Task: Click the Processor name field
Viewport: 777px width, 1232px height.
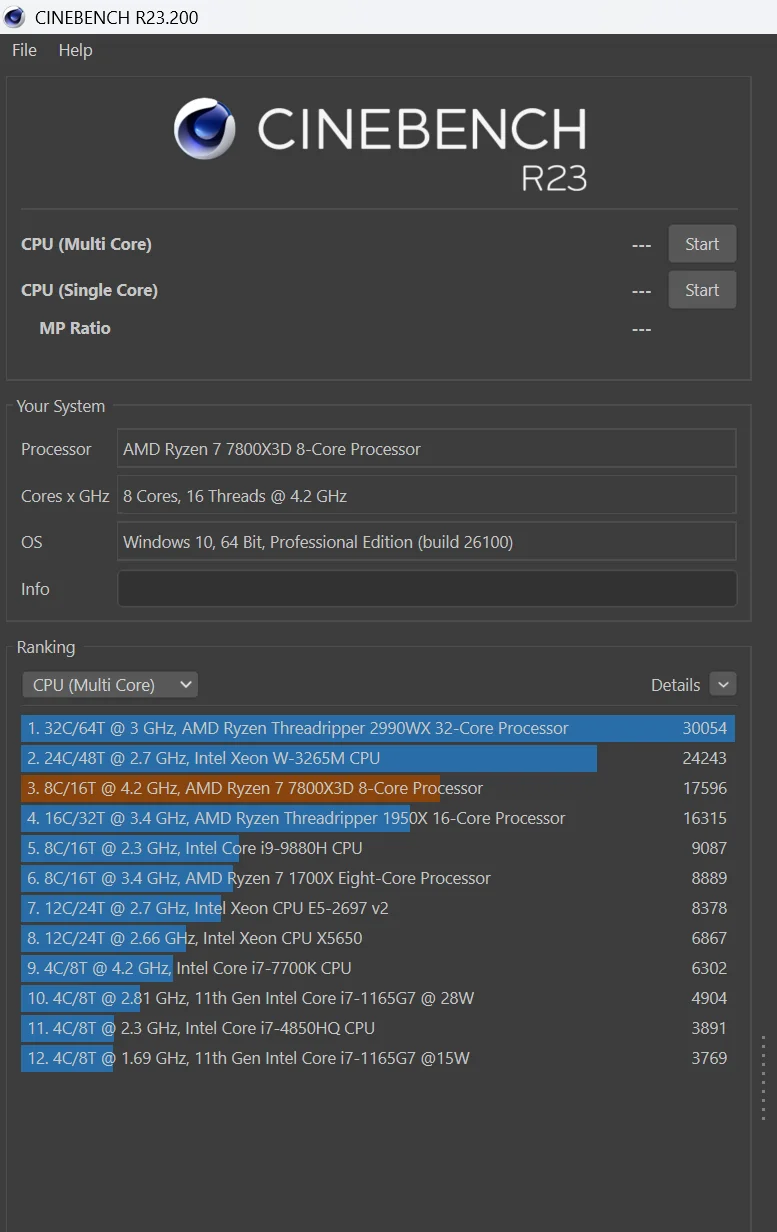Action: pyautogui.click(x=427, y=449)
